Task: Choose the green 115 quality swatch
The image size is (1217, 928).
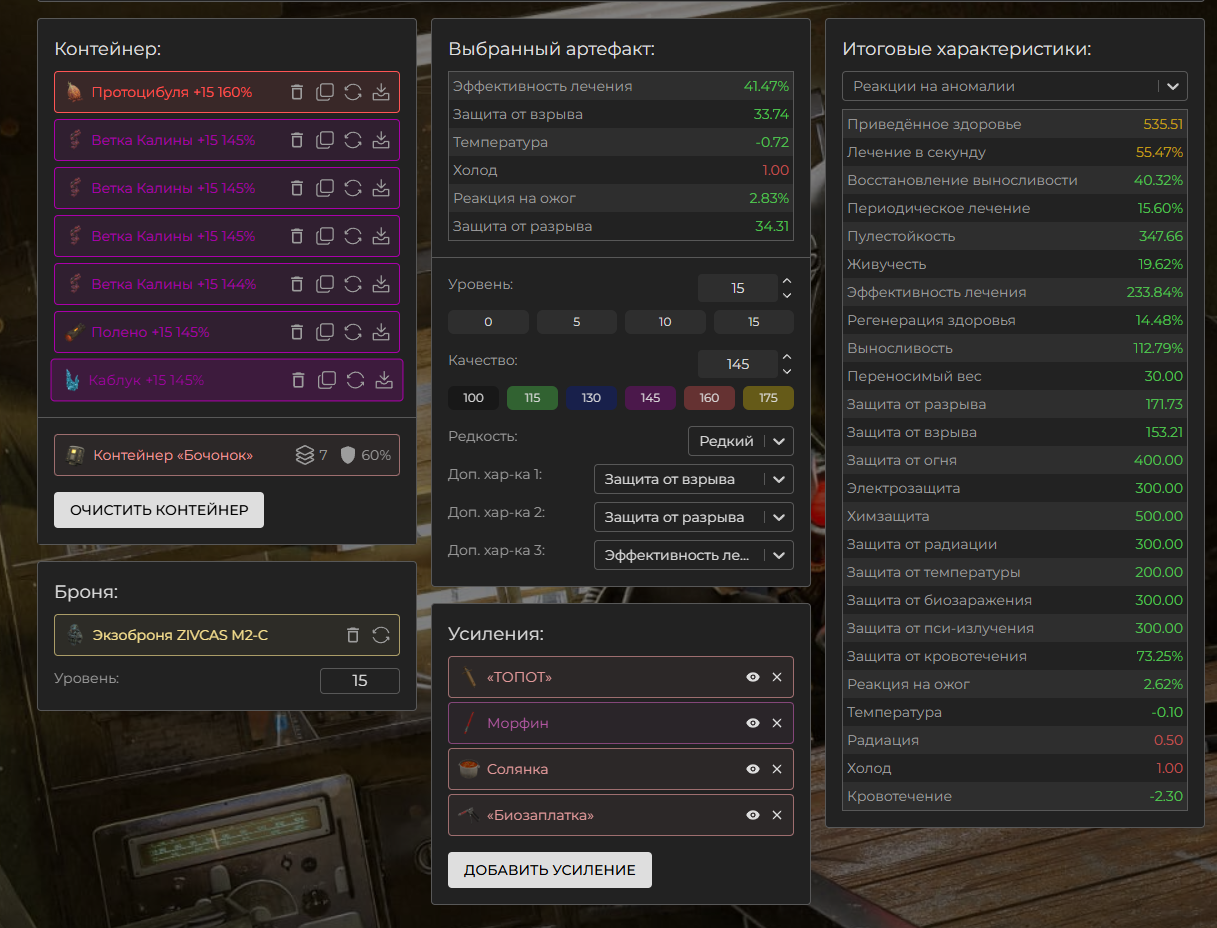Action: 532,398
